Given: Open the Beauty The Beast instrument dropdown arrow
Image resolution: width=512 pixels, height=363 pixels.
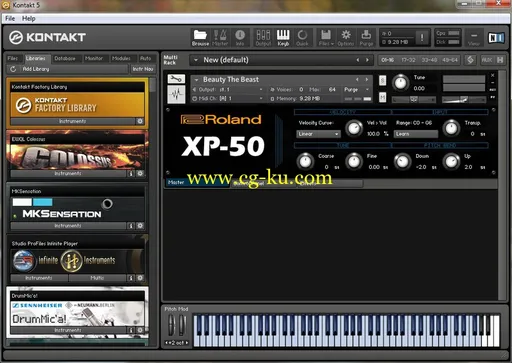Looking at the screenshot, I should click(x=196, y=80).
